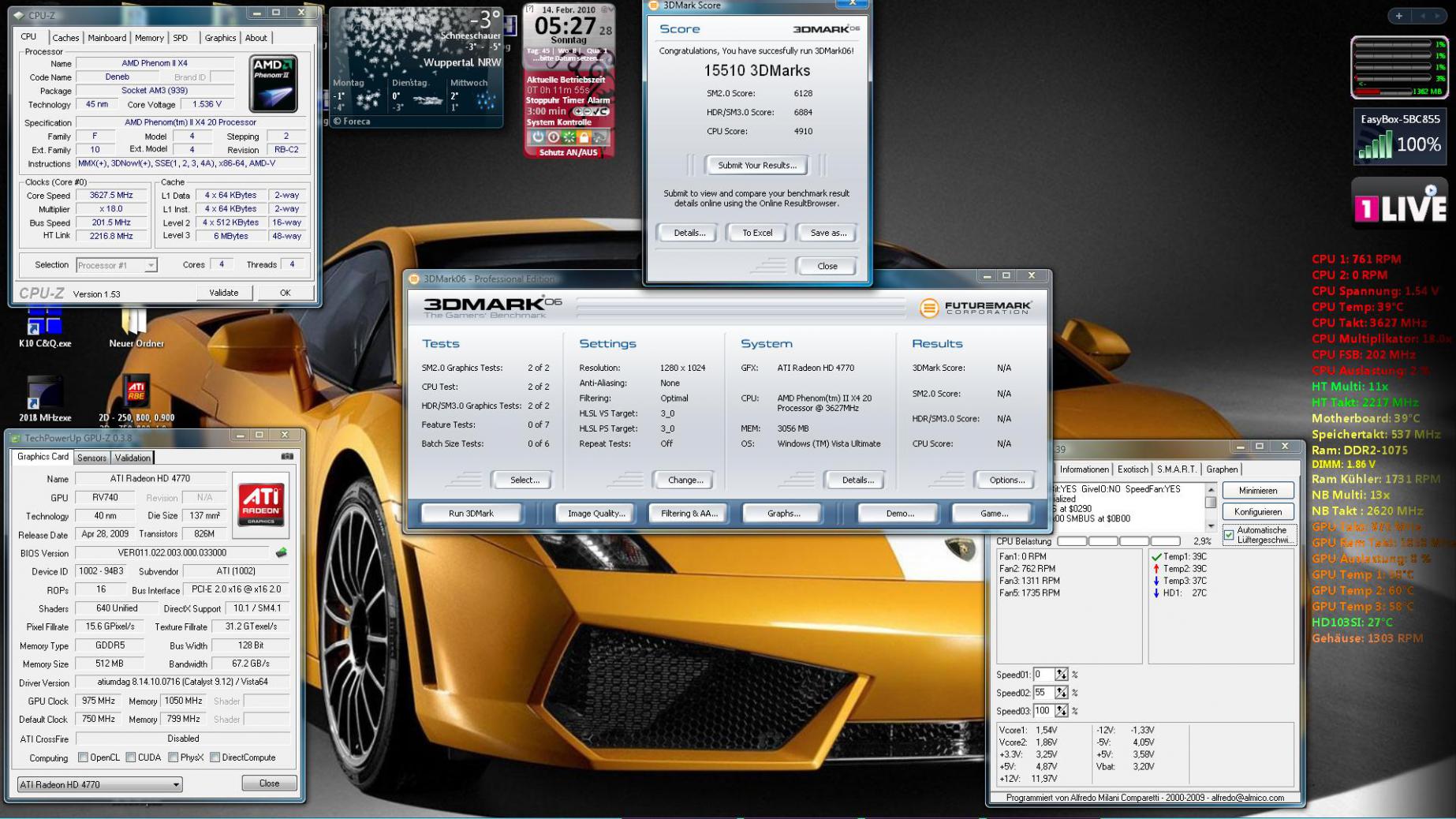The width and height of the screenshot is (1456, 819).
Task: Click the Image Quality... button
Action: (596, 514)
